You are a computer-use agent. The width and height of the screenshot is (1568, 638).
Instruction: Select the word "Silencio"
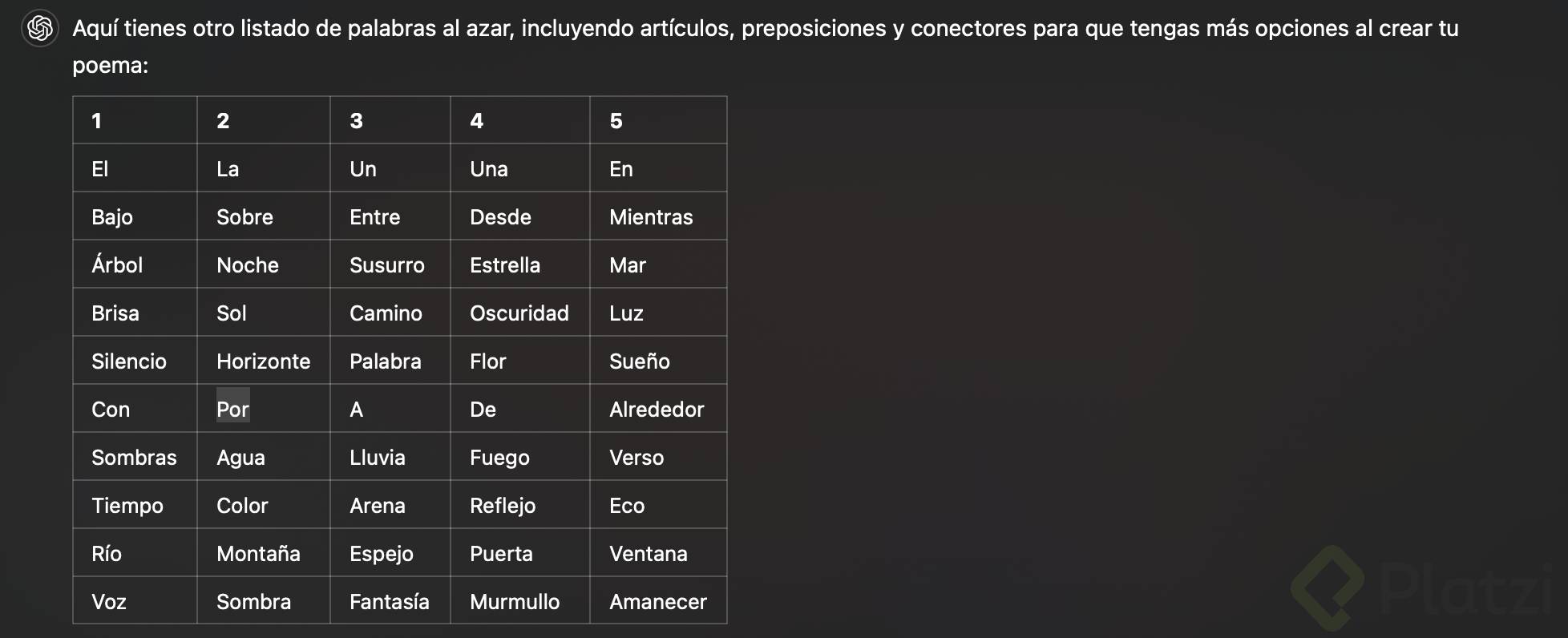[x=128, y=361]
